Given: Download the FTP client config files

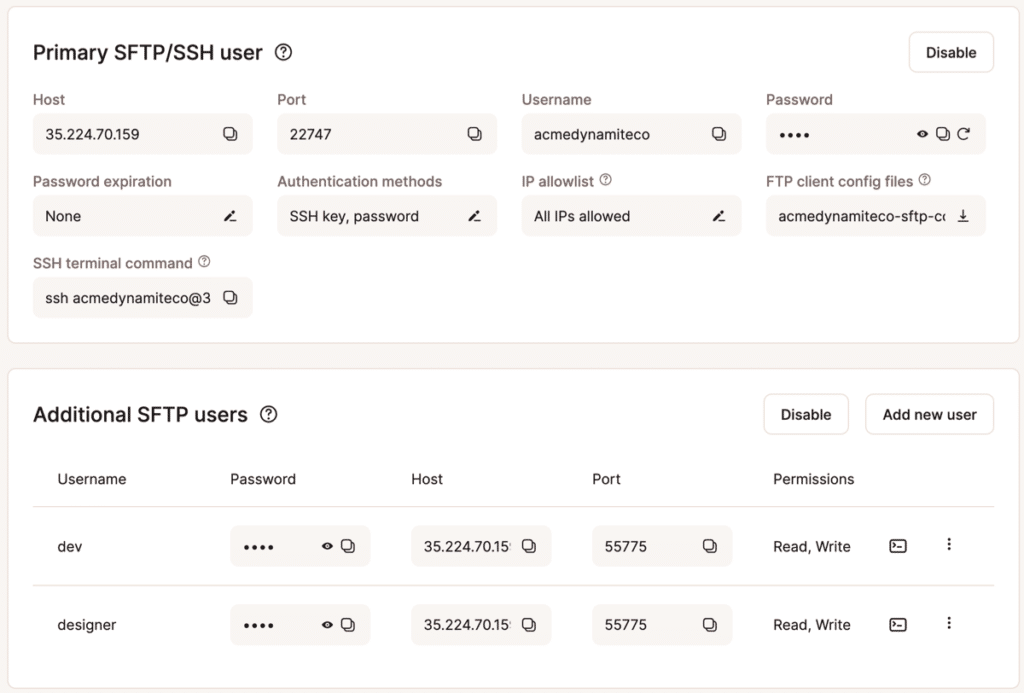Looking at the screenshot, I should (x=963, y=216).
